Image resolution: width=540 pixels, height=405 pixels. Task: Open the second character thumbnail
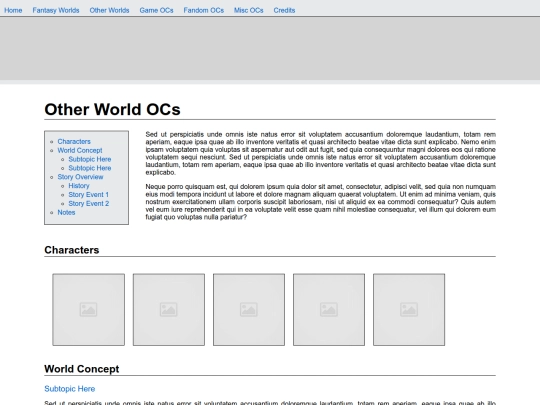pyautogui.click(x=169, y=310)
